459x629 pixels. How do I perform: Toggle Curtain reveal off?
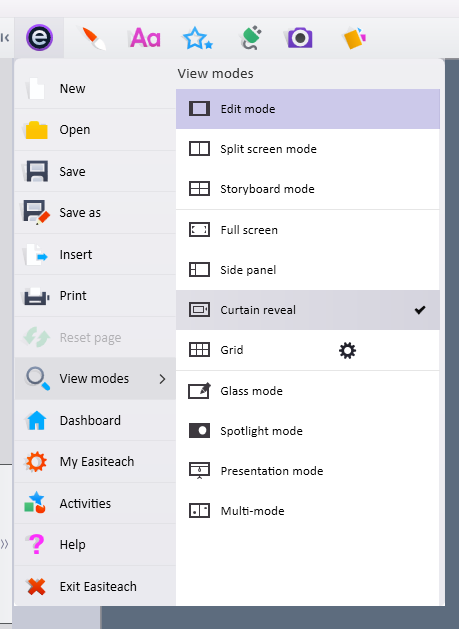pyautogui.click(x=308, y=310)
